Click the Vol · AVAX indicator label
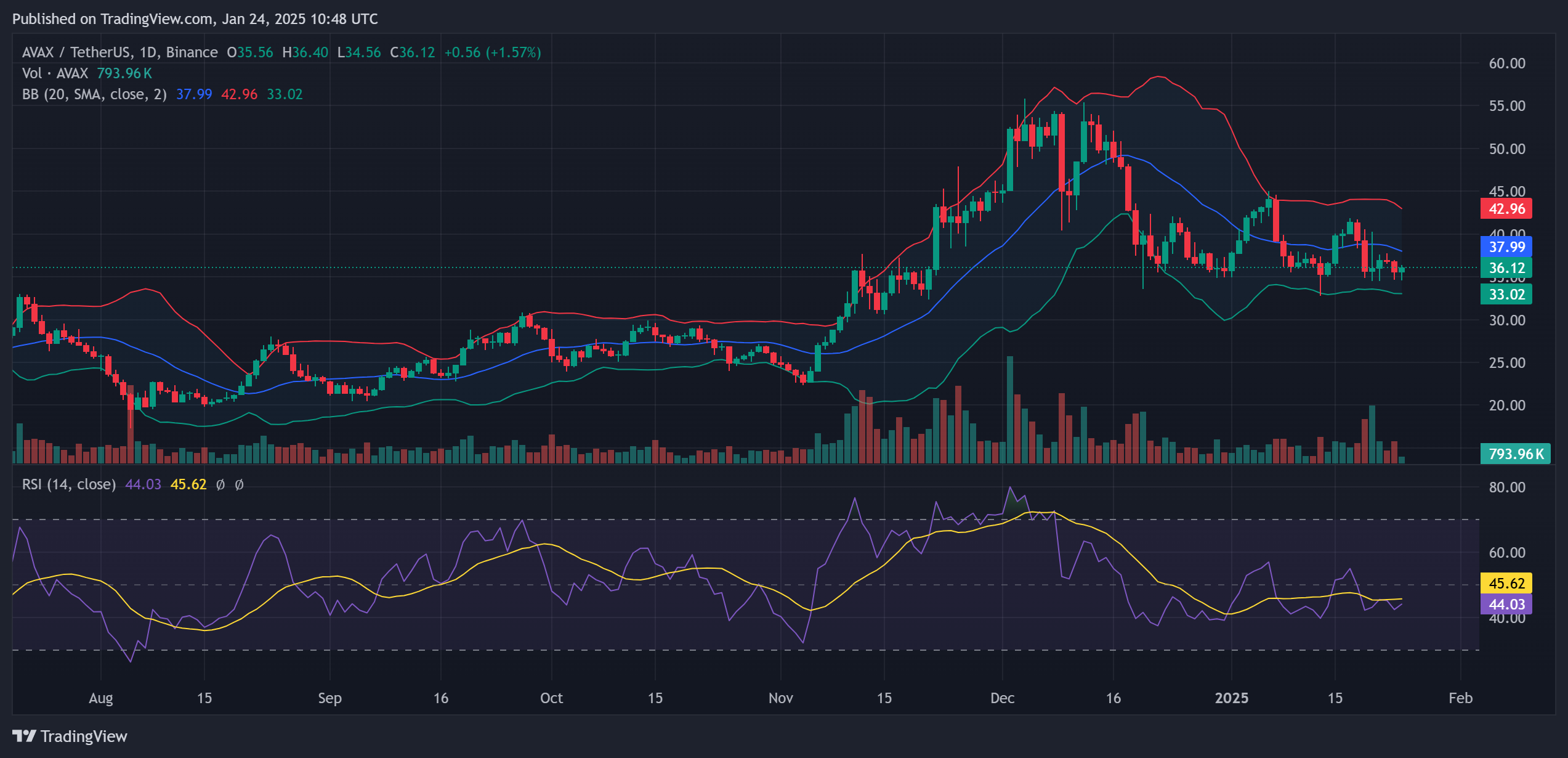 tap(55, 73)
